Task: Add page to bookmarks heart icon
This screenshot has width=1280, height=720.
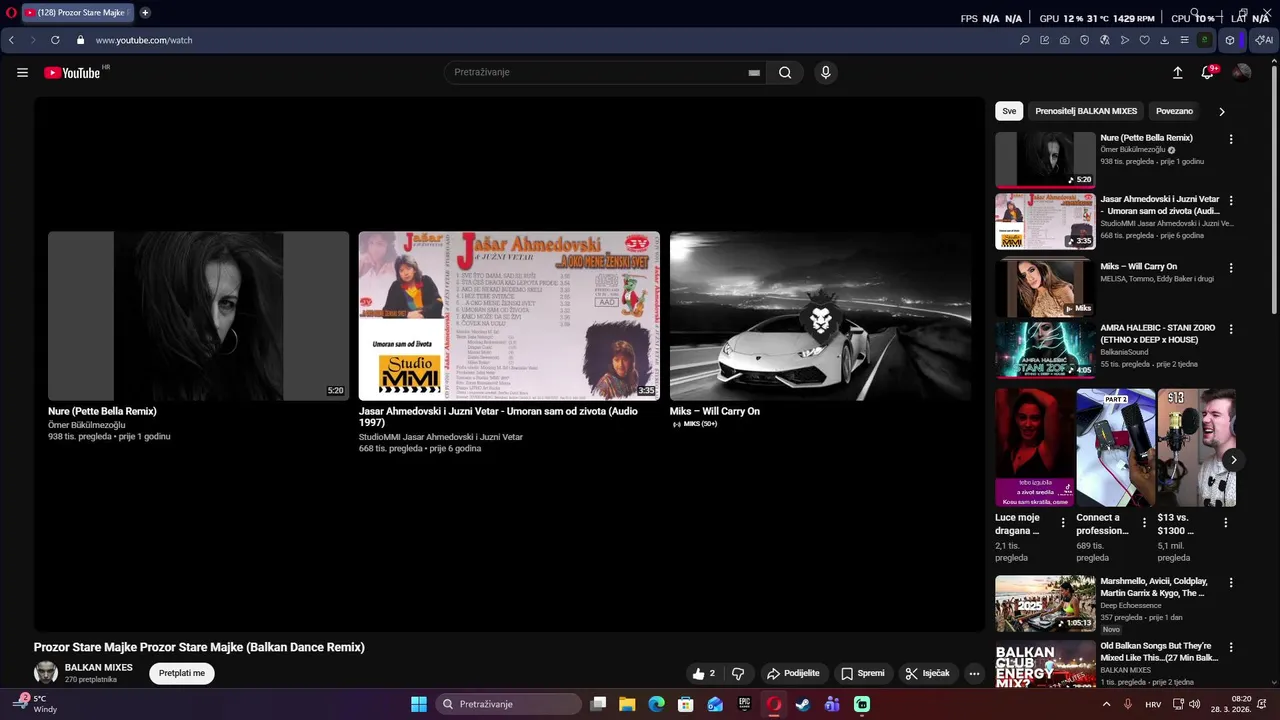Action: pos(1144,40)
